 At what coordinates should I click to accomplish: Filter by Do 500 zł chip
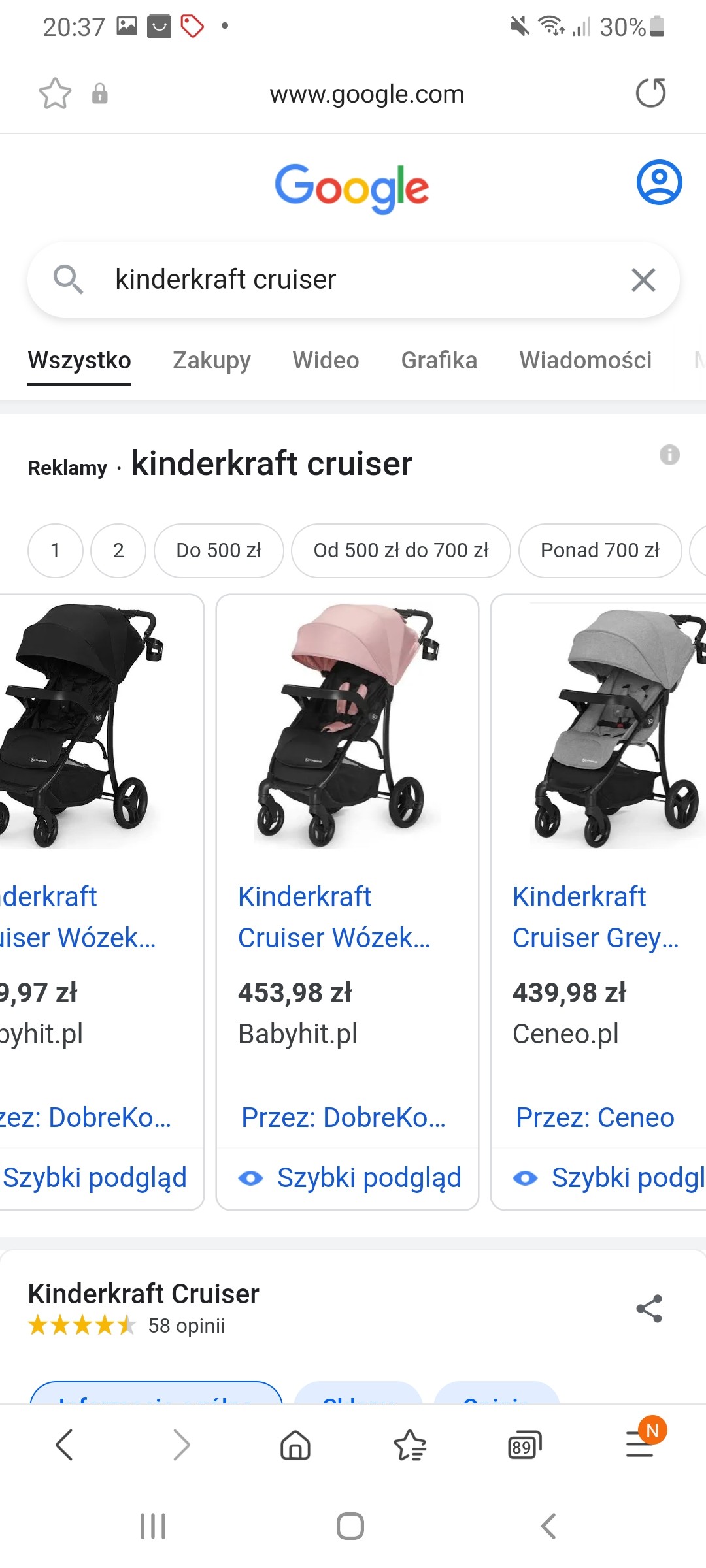218,551
